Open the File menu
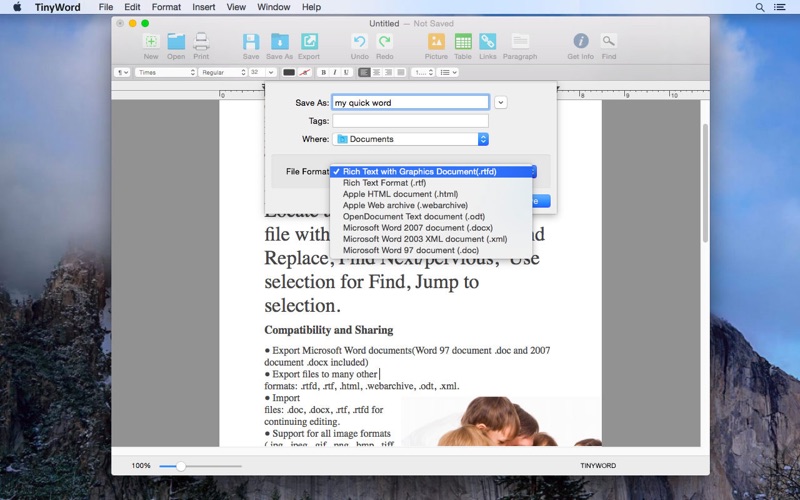 point(106,7)
